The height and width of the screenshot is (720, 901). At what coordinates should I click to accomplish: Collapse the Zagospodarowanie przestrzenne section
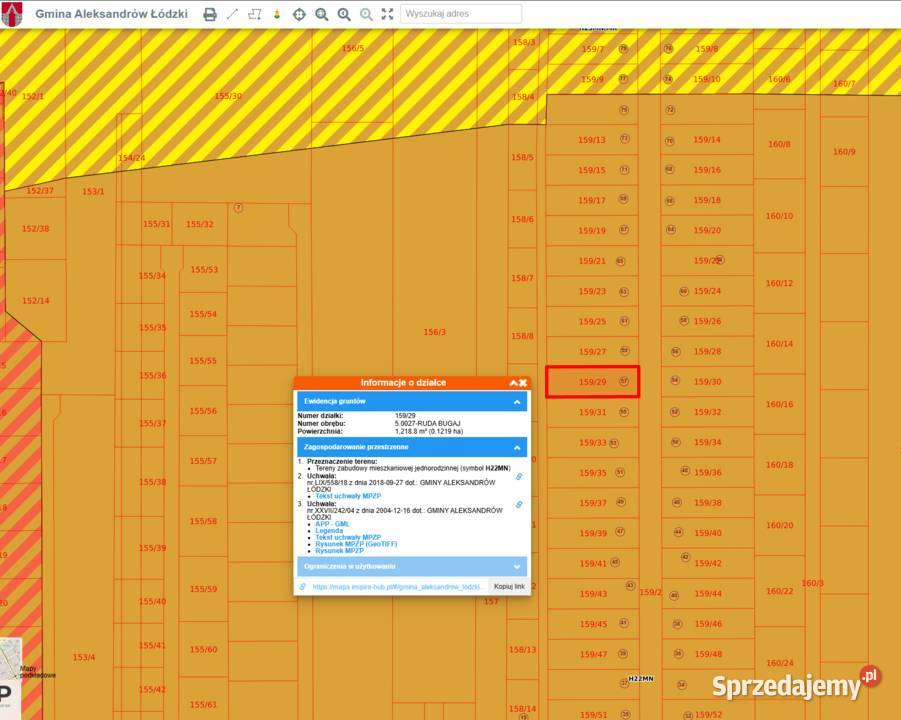coord(517,448)
